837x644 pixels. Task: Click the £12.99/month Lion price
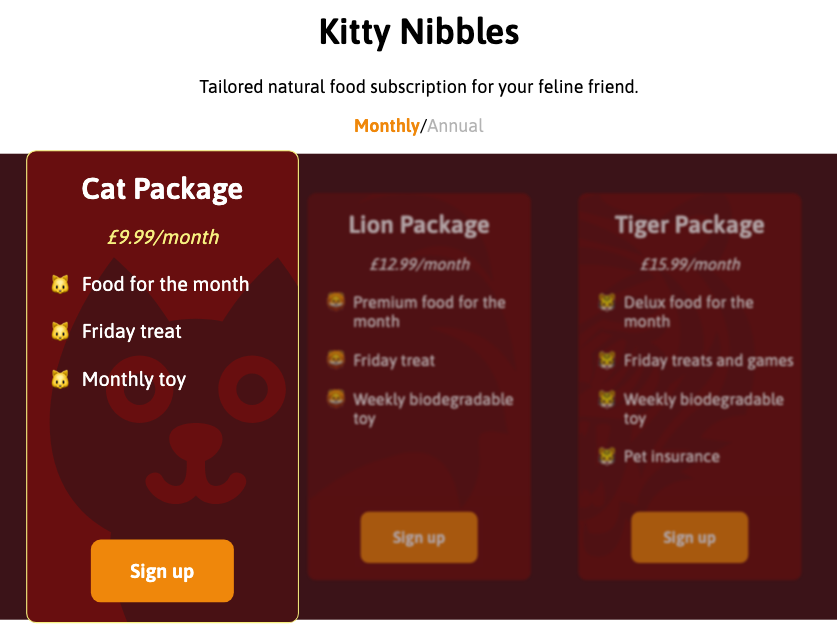(419, 265)
